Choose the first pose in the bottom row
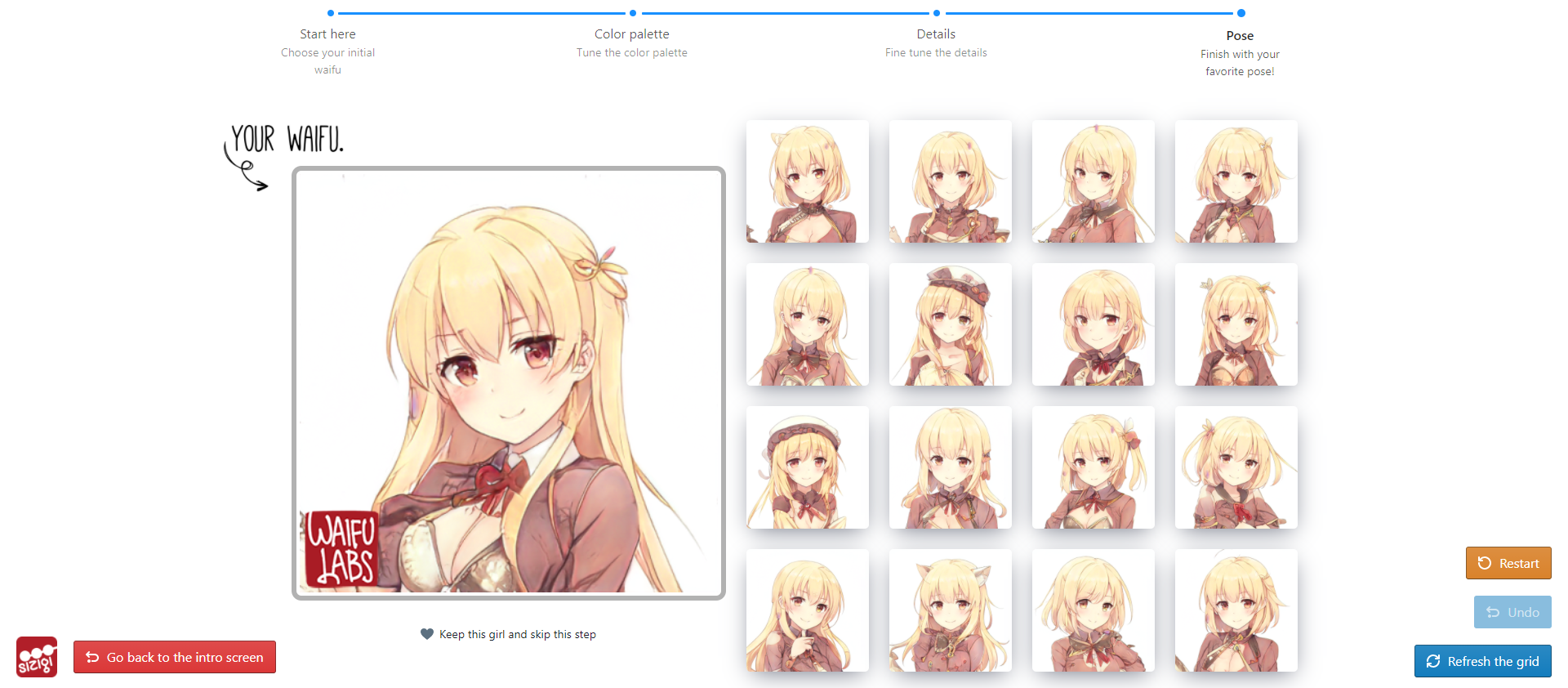 (808, 610)
